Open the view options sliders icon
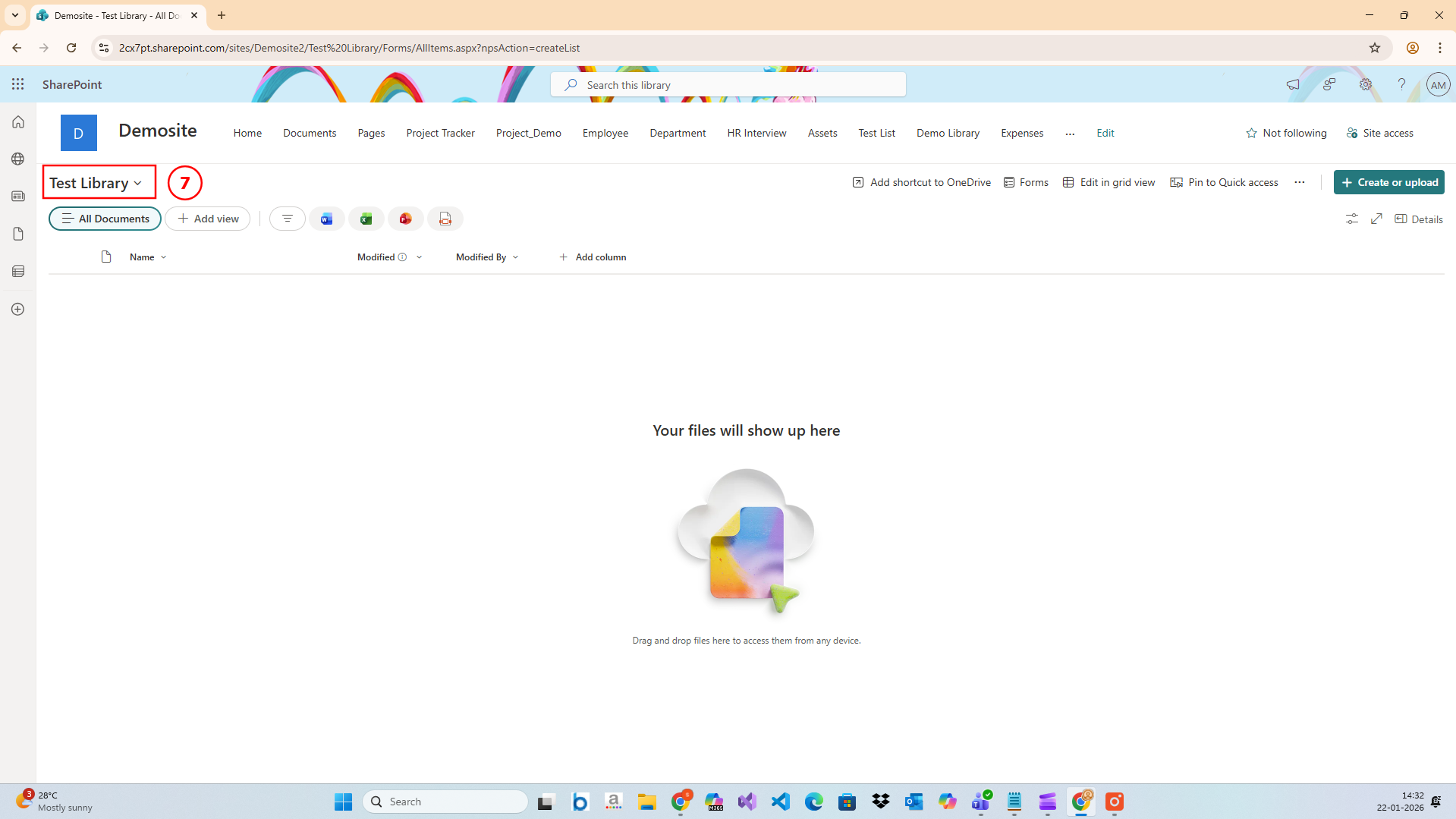Screen dimensions: 1456x819 tap(1352, 219)
